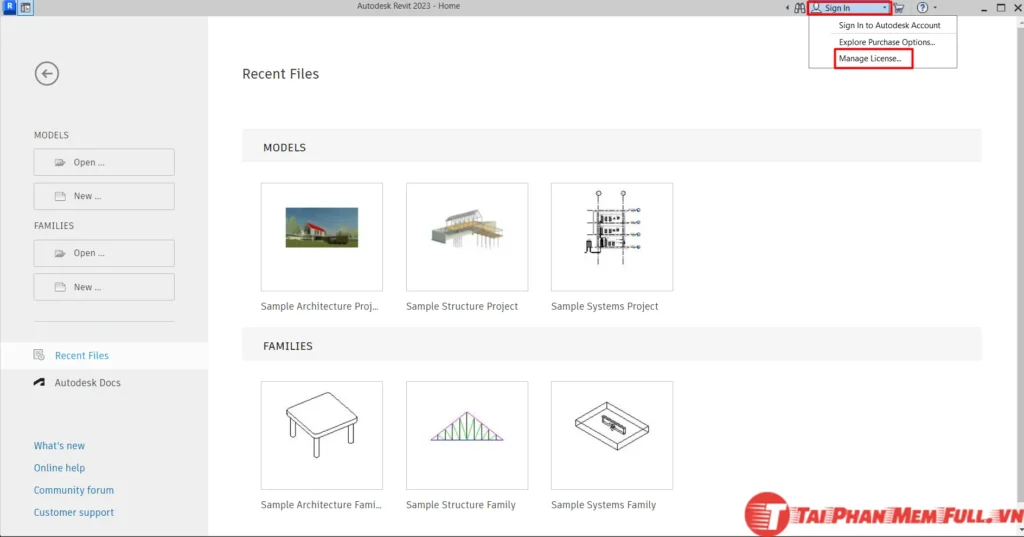
Task: Select Manage License menu item
Action: 870,59
